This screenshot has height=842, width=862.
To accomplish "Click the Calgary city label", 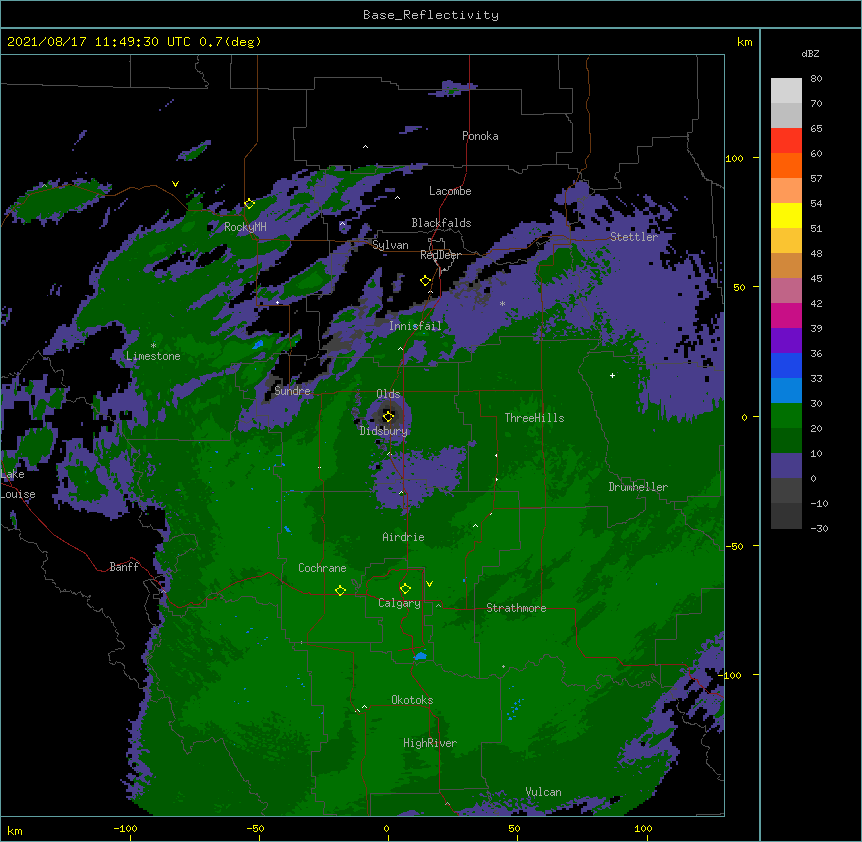I will coord(399,603).
